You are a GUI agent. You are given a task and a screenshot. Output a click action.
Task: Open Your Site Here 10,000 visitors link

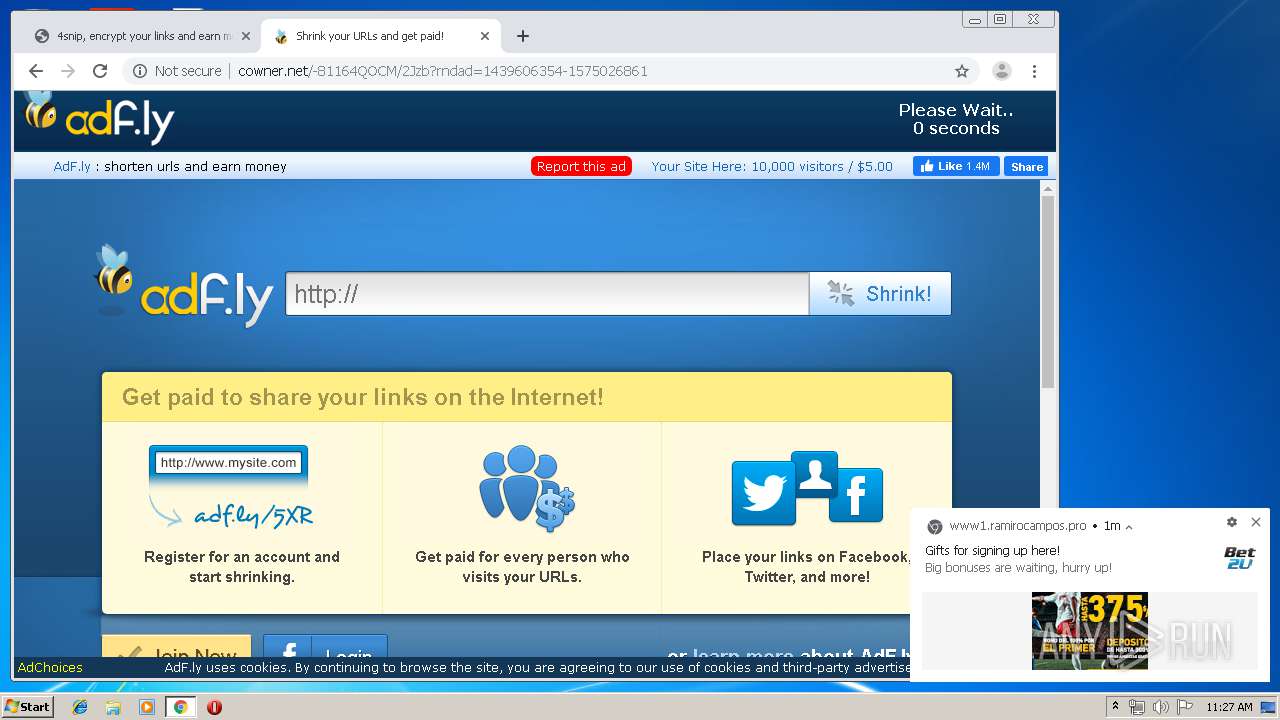tap(772, 167)
